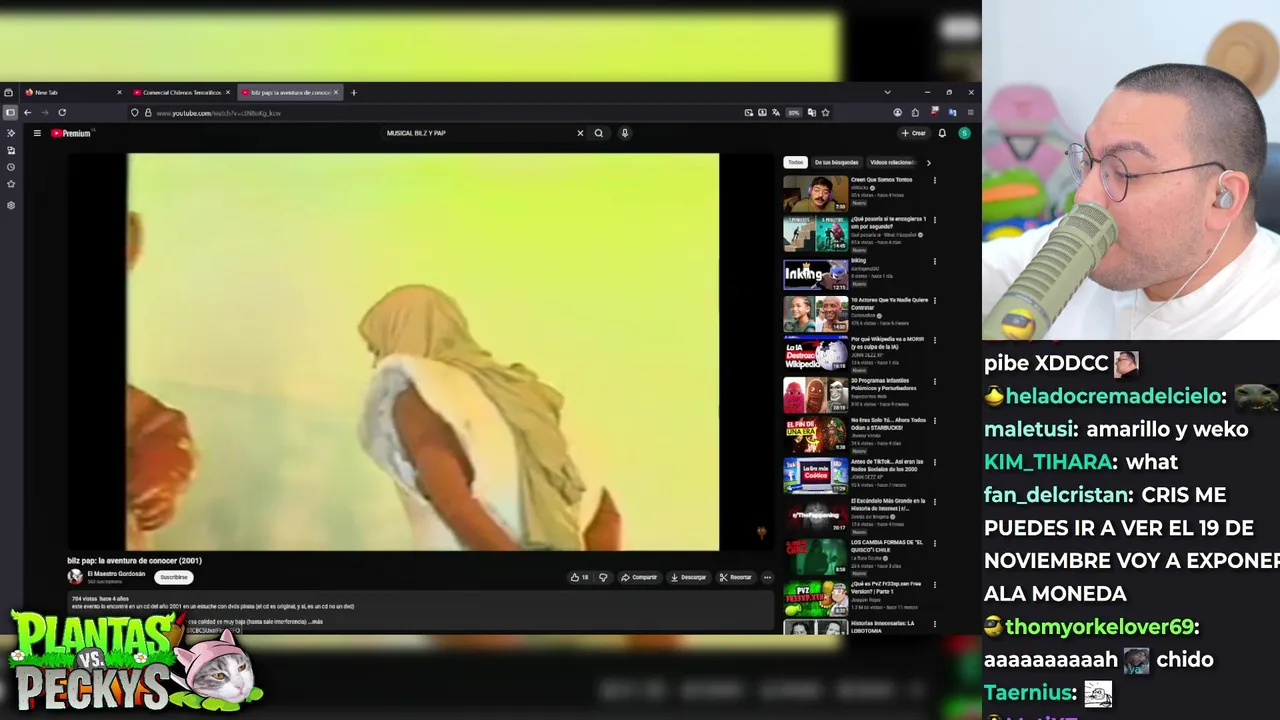This screenshot has width=1280, height=720.
Task: Open the 'El Maestro Gordosán' channel name link
Action: [x=116, y=574]
